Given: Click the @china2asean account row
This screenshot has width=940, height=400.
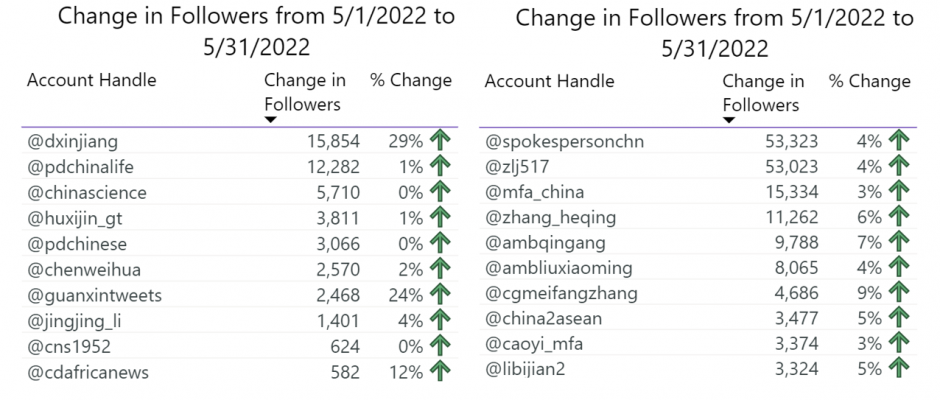Looking at the screenshot, I should pos(698,318).
